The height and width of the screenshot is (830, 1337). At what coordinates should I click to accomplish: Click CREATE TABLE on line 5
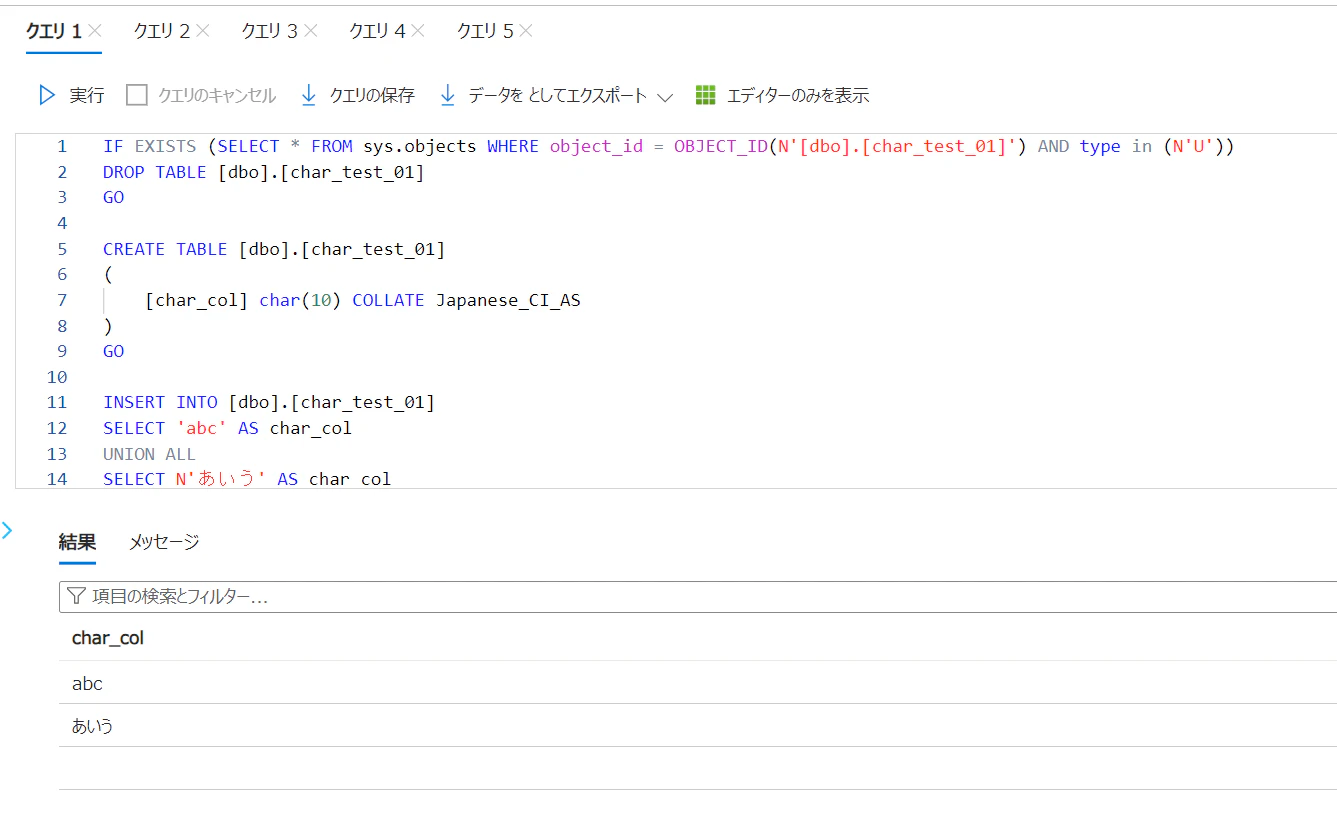[165, 249]
